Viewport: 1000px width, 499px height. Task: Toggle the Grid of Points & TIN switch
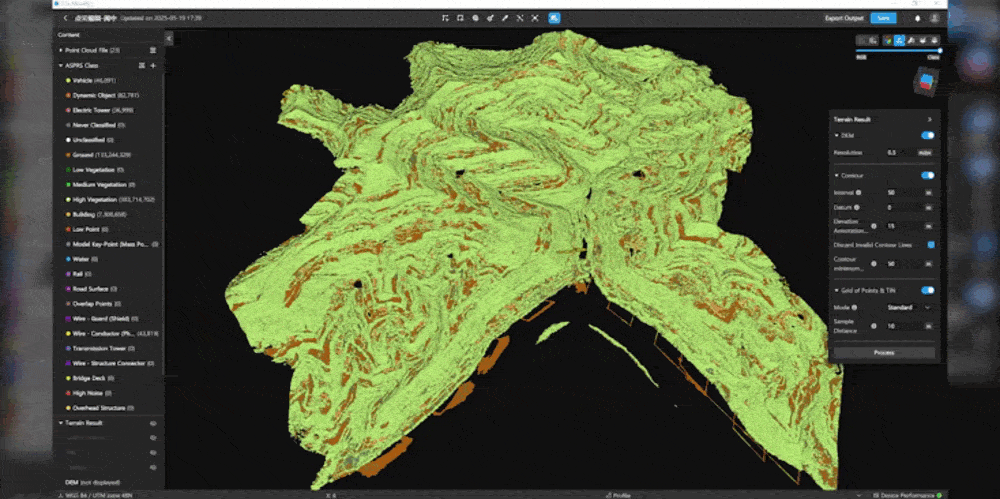(928, 290)
